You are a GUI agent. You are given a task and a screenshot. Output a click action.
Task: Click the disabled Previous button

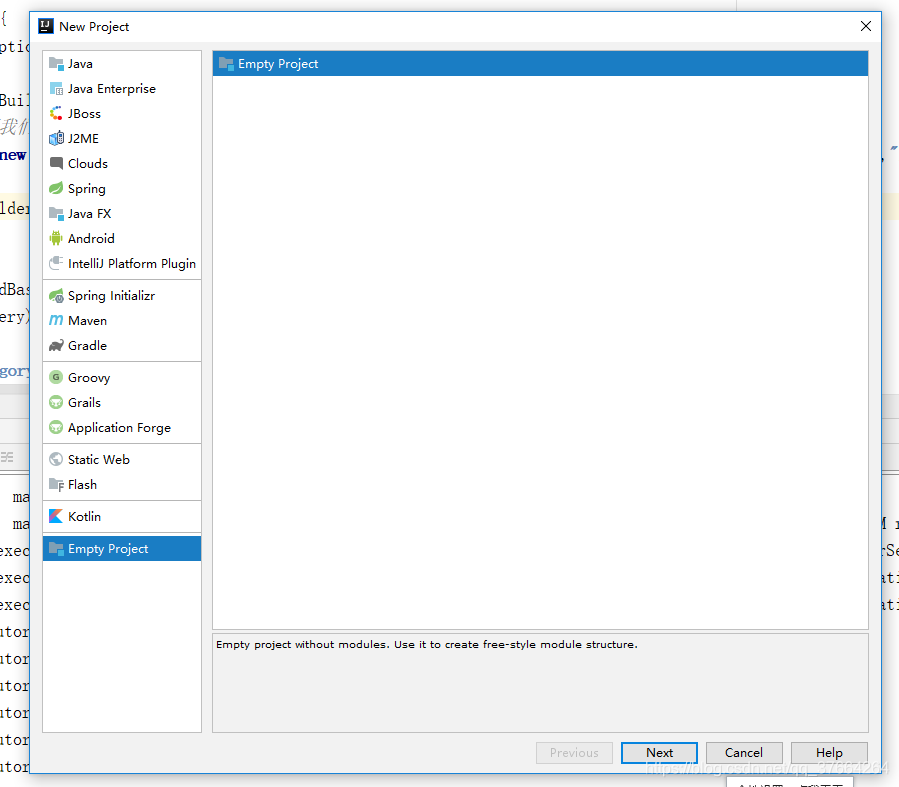pyautogui.click(x=574, y=753)
